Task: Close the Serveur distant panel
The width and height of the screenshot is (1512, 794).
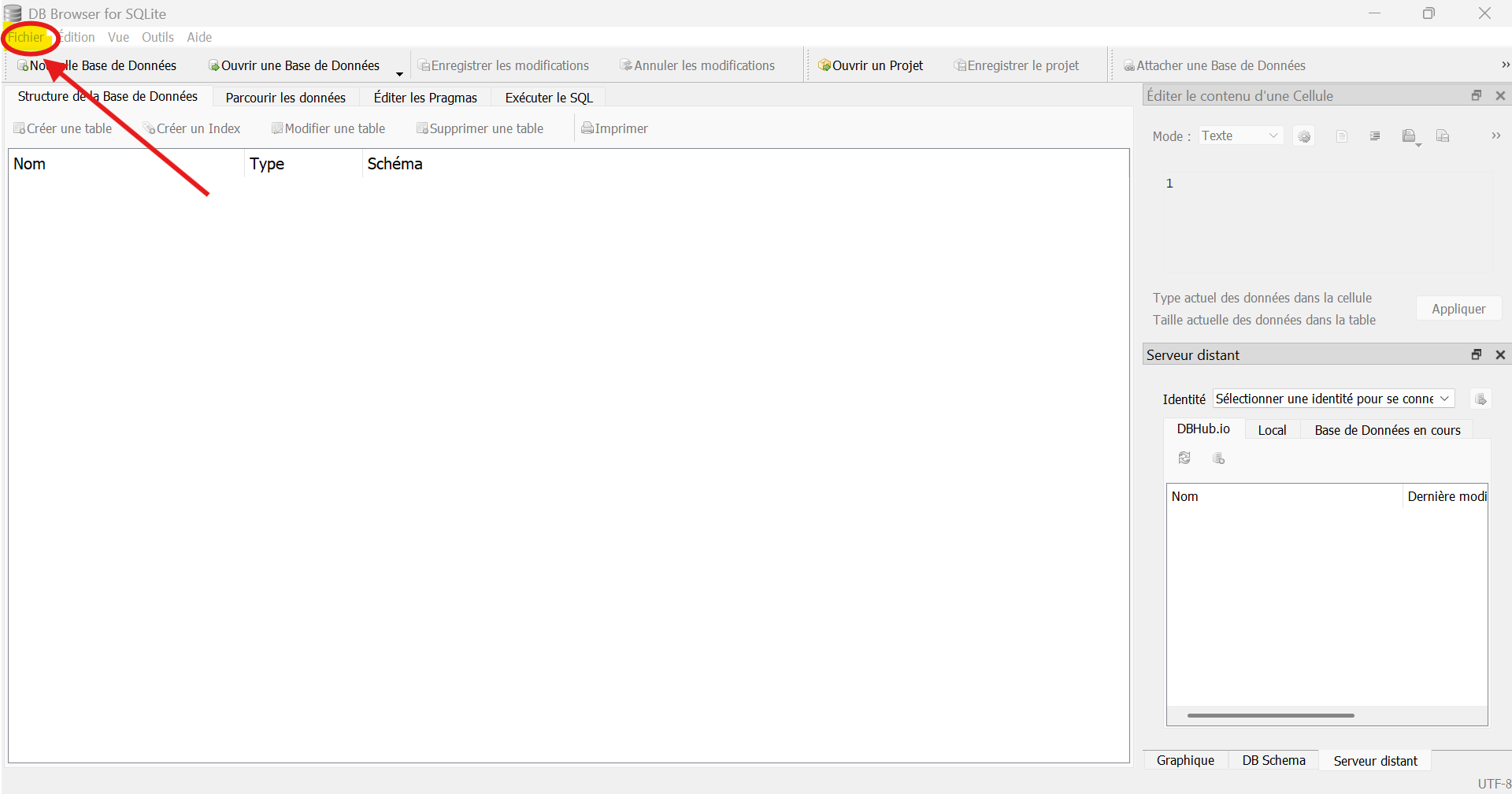Action: tap(1500, 355)
